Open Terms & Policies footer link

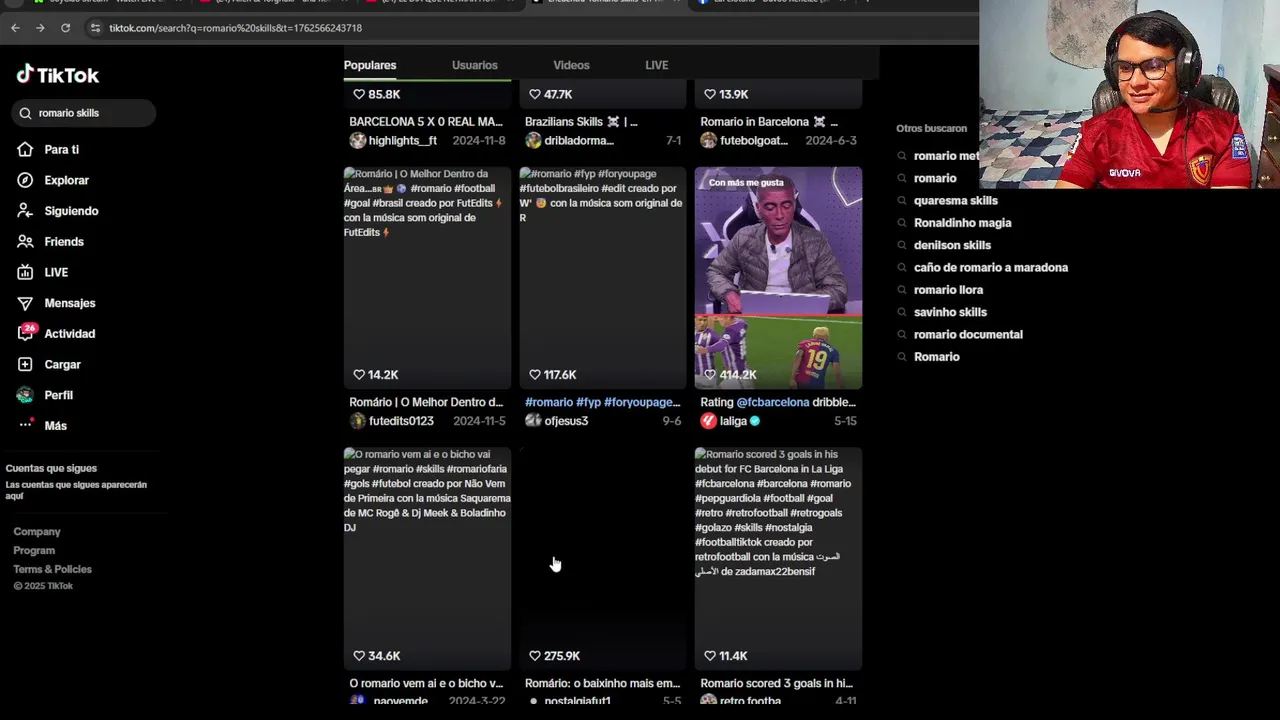52,569
